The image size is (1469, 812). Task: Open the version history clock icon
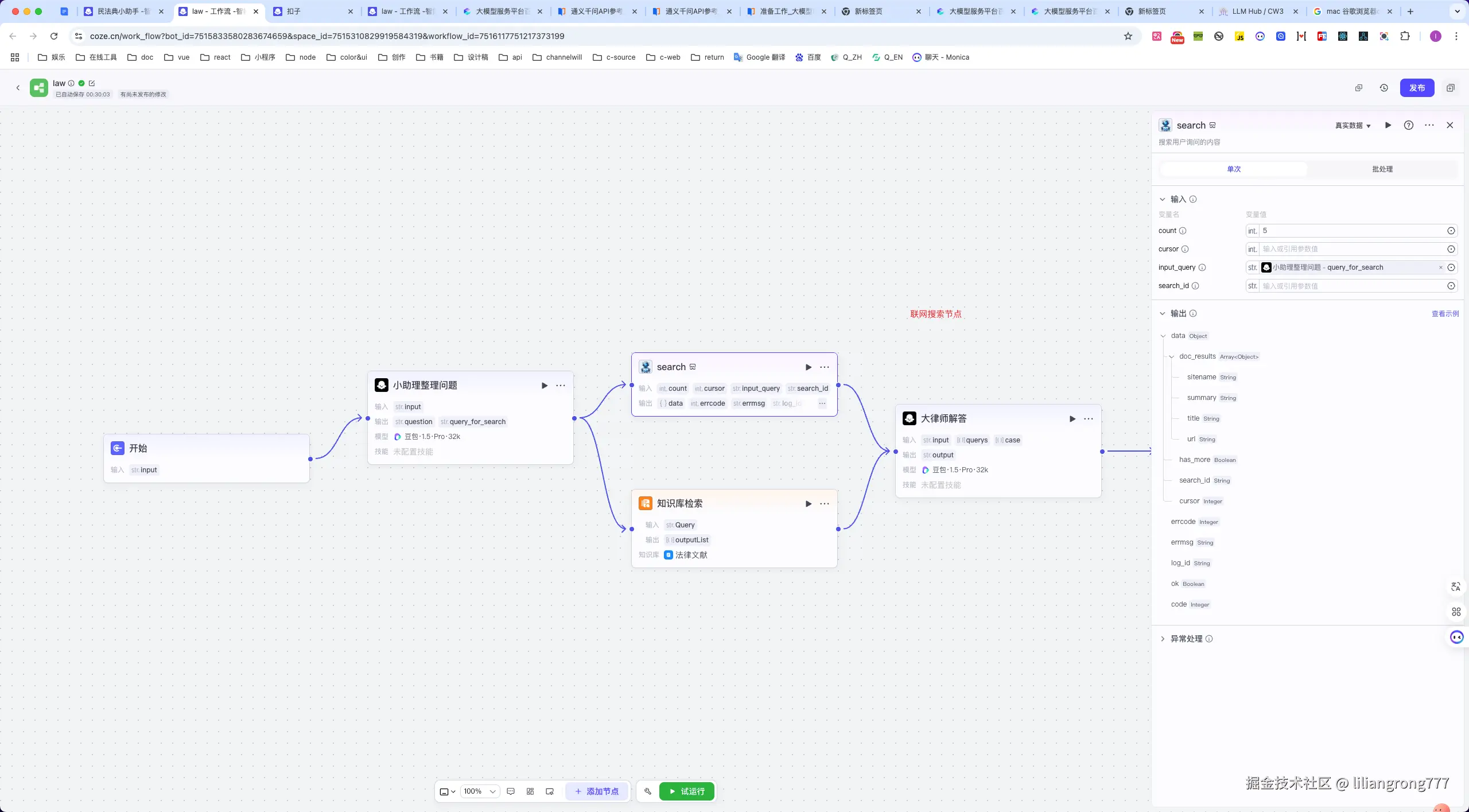pos(1383,88)
